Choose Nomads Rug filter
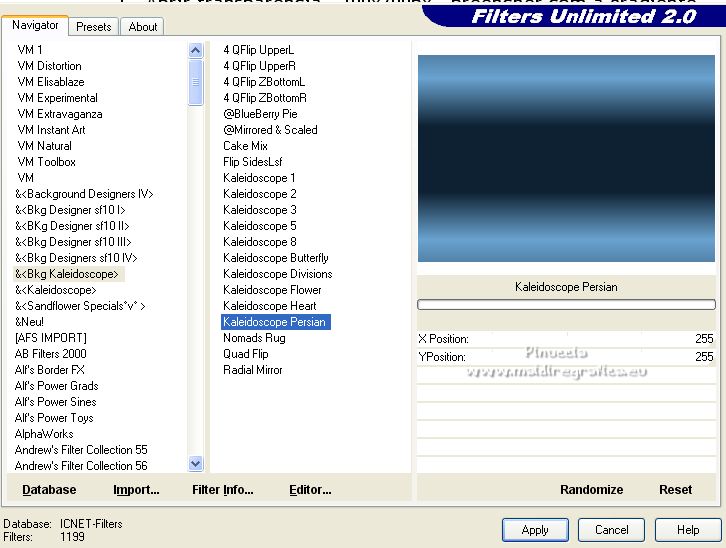Image resolution: width=726 pixels, height=548 pixels. tap(254, 338)
